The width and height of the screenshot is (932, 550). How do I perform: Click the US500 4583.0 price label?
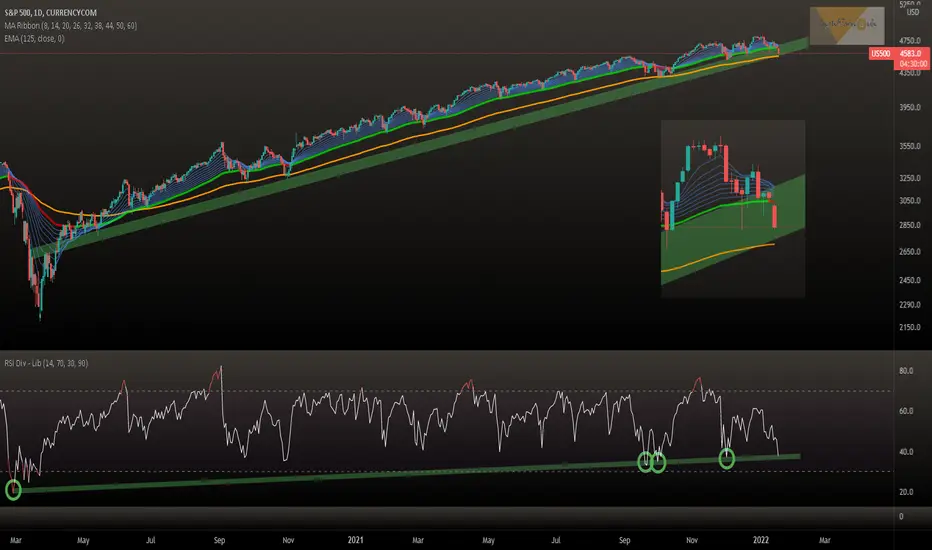coord(899,54)
